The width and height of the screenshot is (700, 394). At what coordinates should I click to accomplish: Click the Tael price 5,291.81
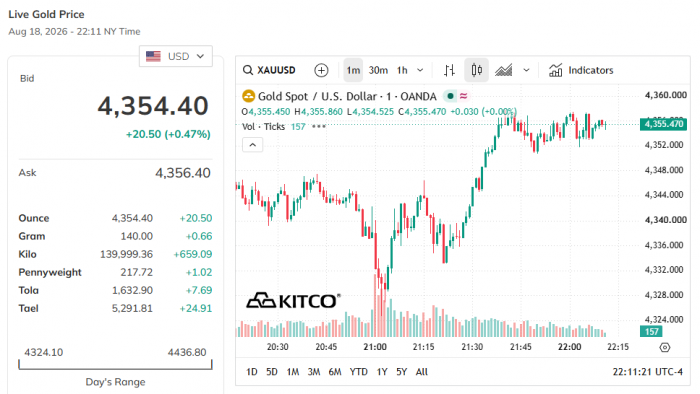(x=132, y=308)
